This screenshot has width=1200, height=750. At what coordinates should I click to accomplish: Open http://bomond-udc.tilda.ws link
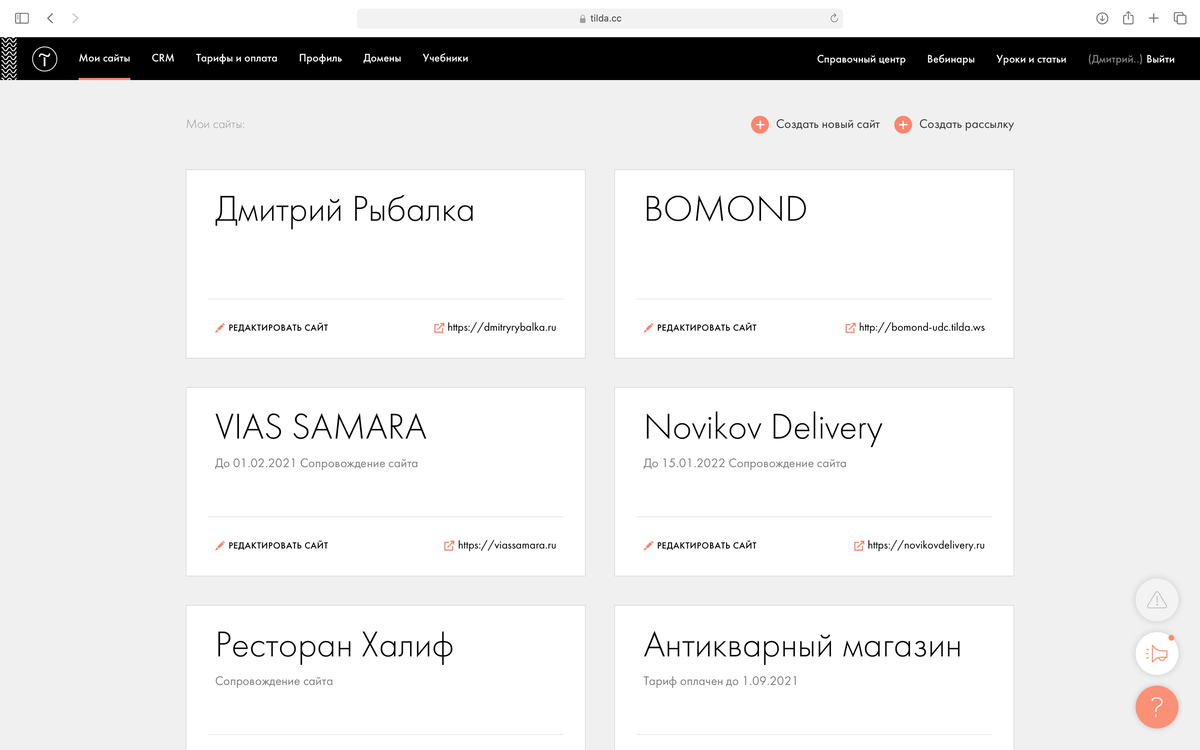click(922, 328)
